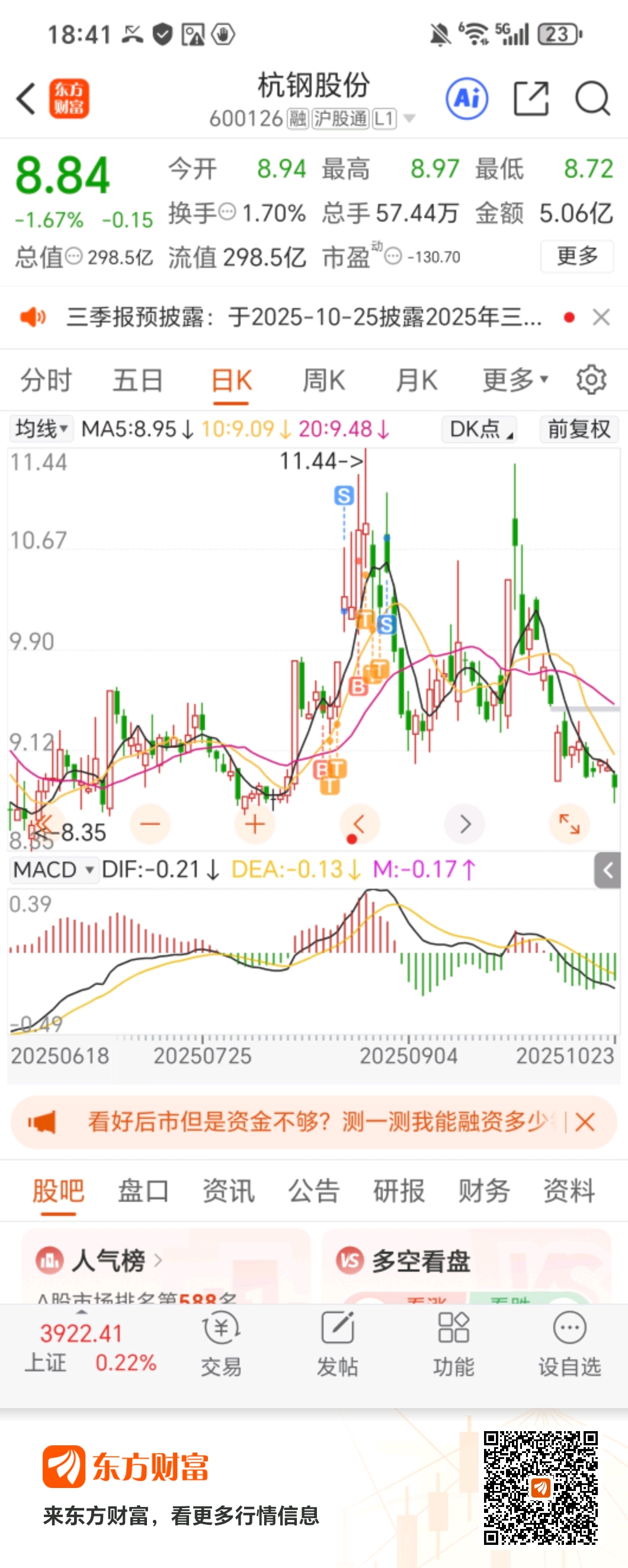628x1568 pixels.
Task: Close the financing promotion banner
Action: tap(585, 1122)
